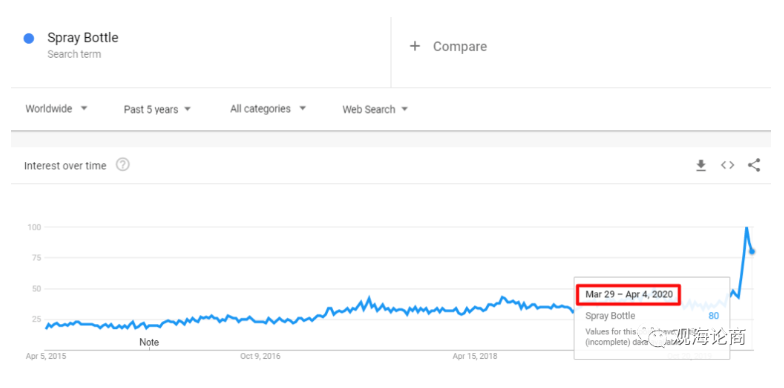
Task: Share the Interest over time chart
Action: 754,166
